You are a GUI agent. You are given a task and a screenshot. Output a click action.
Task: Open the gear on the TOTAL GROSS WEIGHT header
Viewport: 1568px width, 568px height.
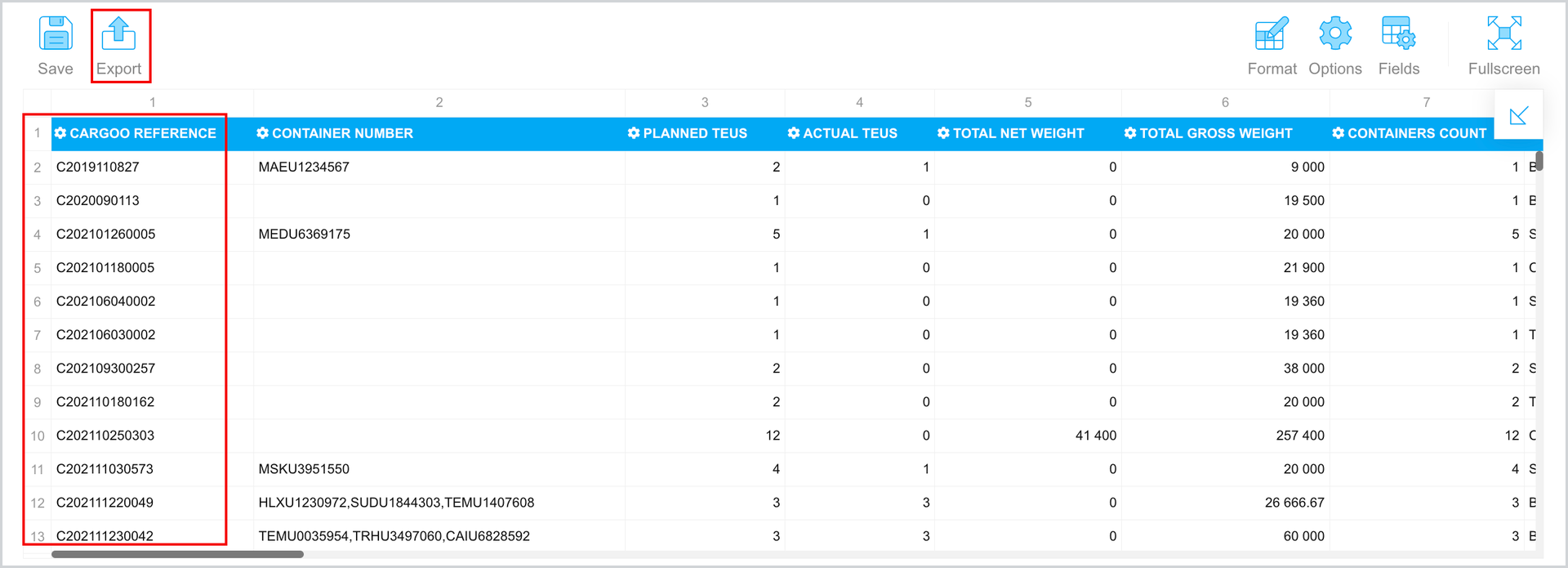pyautogui.click(x=1130, y=133)
